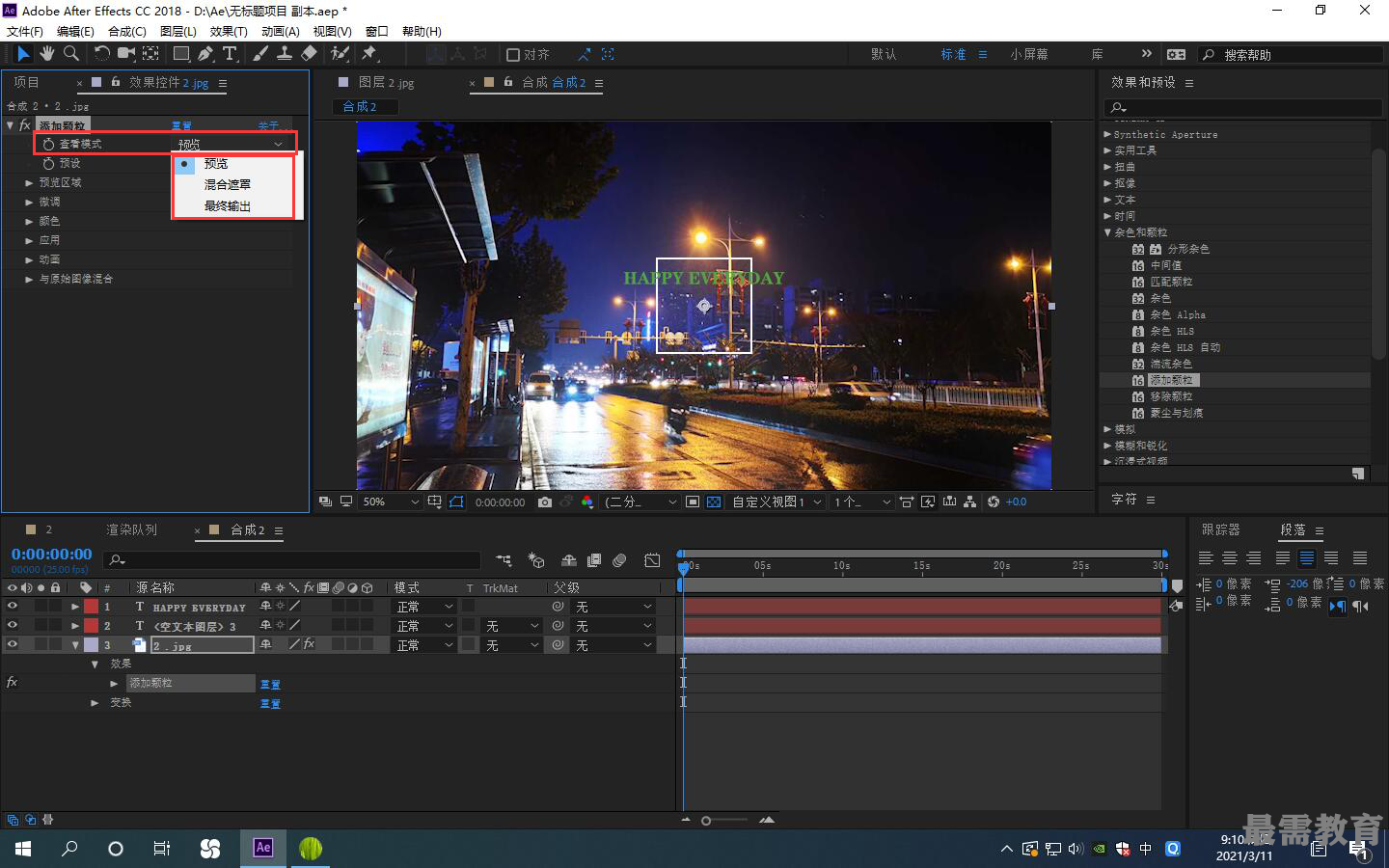Expand the 颜色 property group
The width and height of the screenshot is (1389, 868).
[29, 221]
